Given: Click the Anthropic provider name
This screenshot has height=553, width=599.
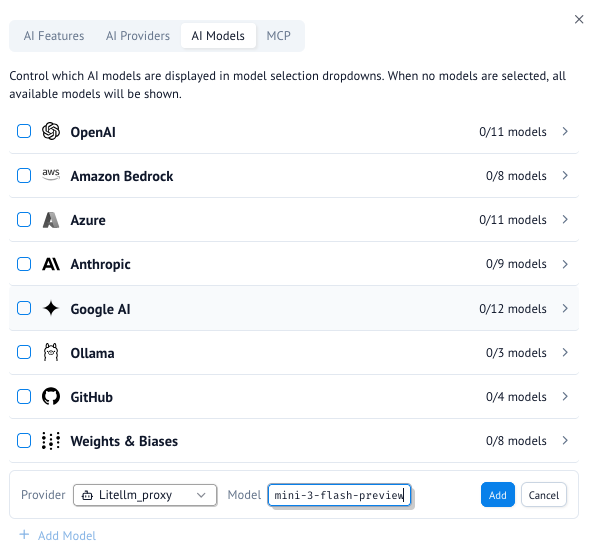Looking at the screenshot, I should [x=100, y=264].
